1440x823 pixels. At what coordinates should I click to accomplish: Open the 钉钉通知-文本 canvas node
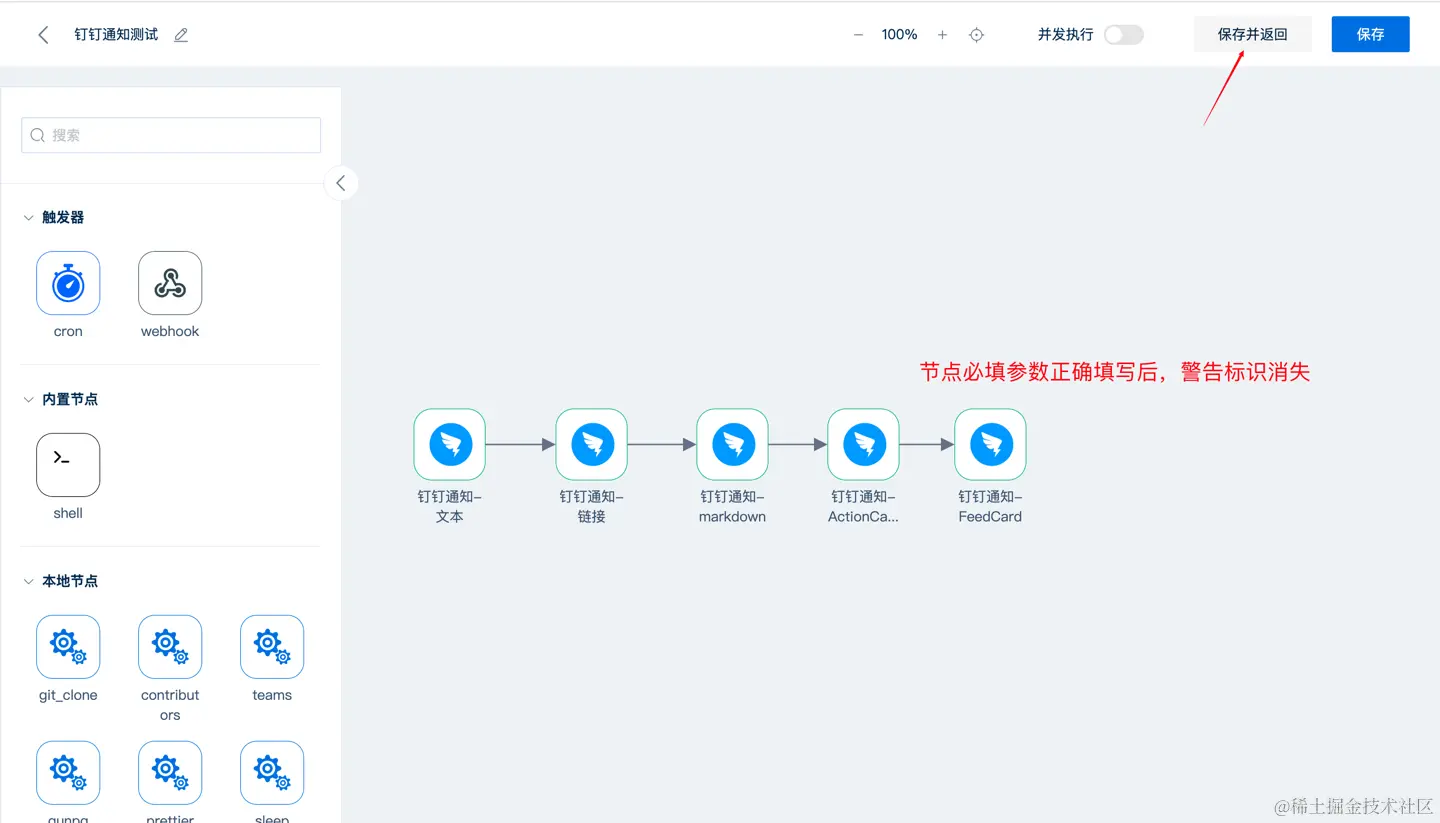click(x=450, y=444)
